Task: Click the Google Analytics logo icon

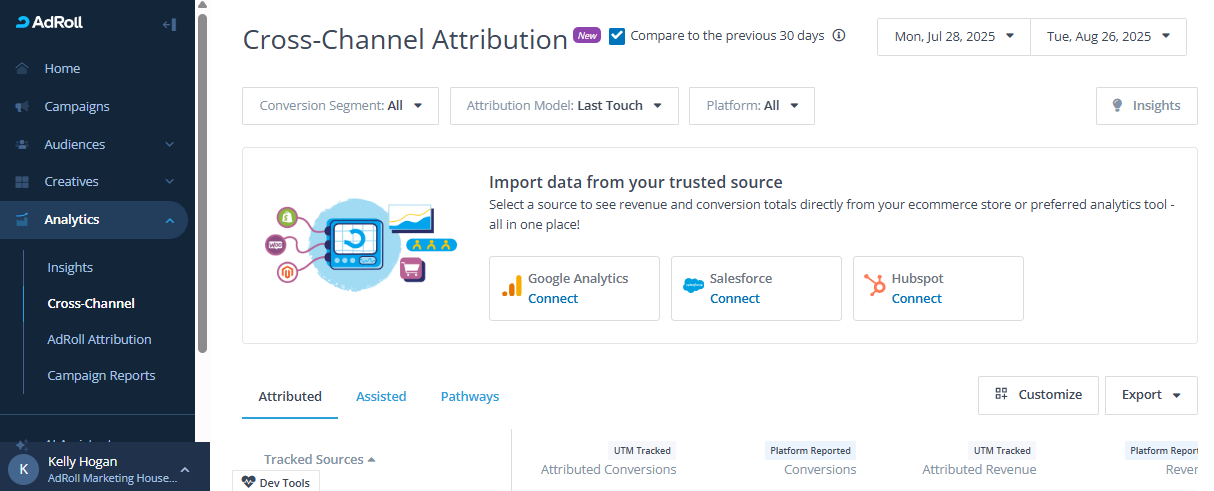Action: (512, 288)
